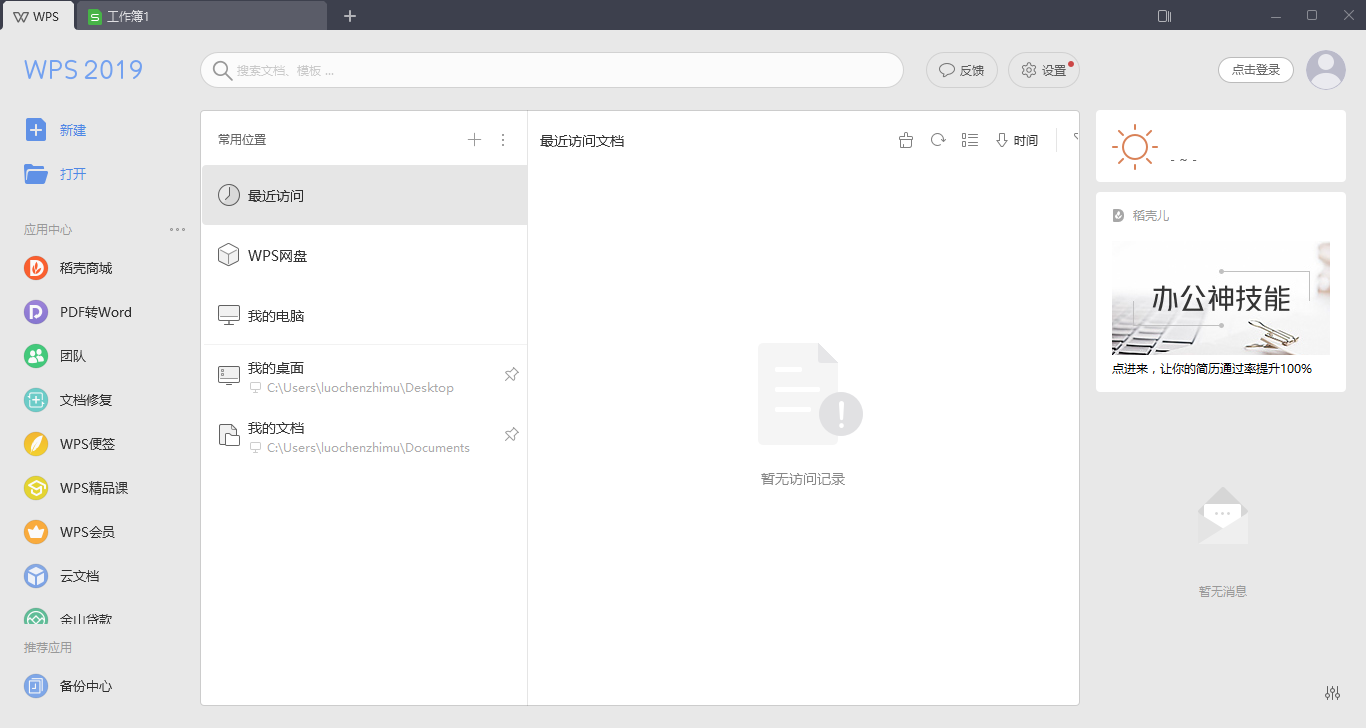This screenshot has width=1366, height=728.
Task: Click the 设置 settings button
Action: [1044, 70]
